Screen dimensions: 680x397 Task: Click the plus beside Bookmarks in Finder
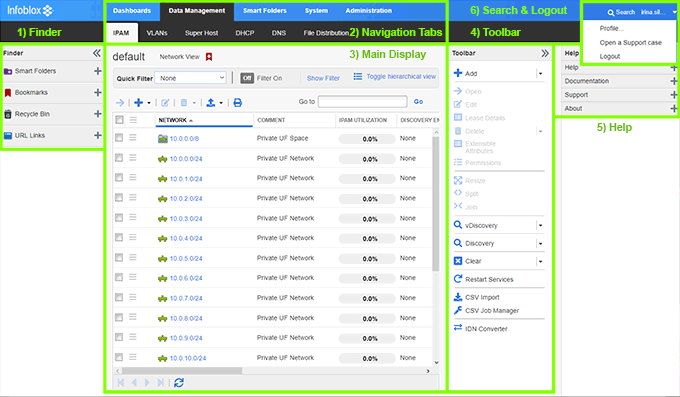(x=98, y=92)
